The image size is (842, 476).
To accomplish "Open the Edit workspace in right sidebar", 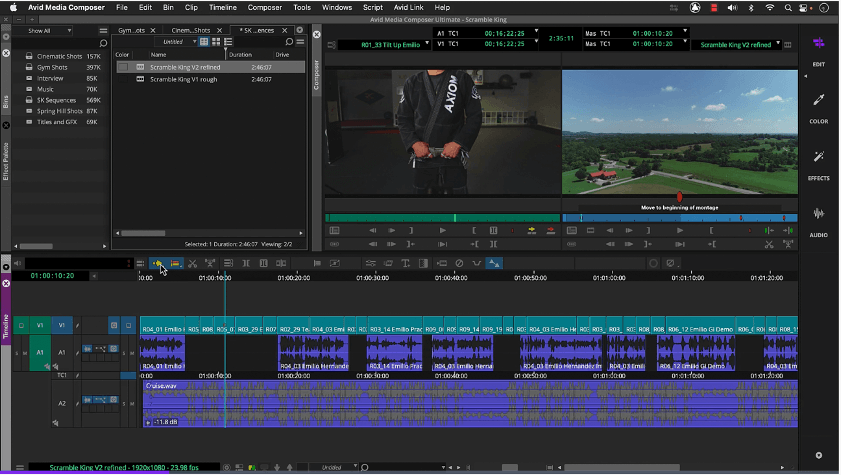I will coord(818,51).
